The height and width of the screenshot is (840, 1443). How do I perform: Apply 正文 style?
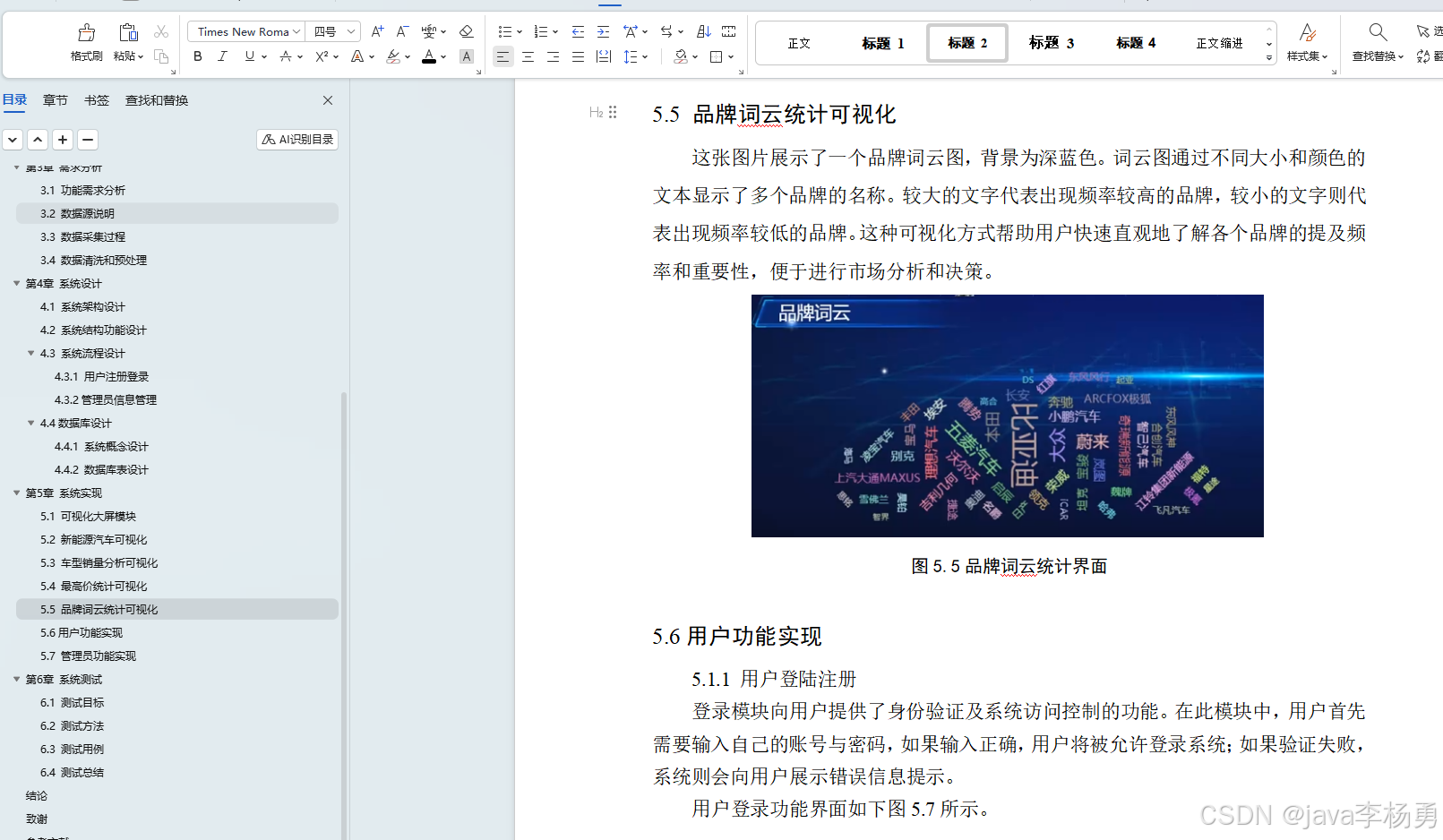point(799,43)
